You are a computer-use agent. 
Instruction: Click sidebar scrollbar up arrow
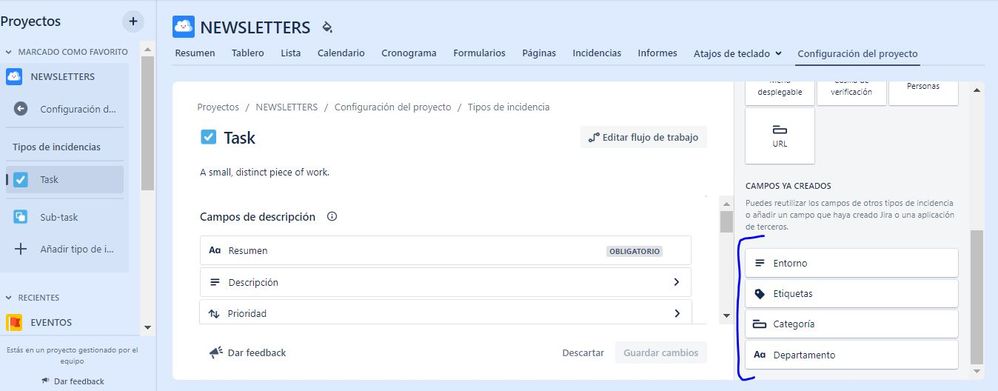(148, 49)
